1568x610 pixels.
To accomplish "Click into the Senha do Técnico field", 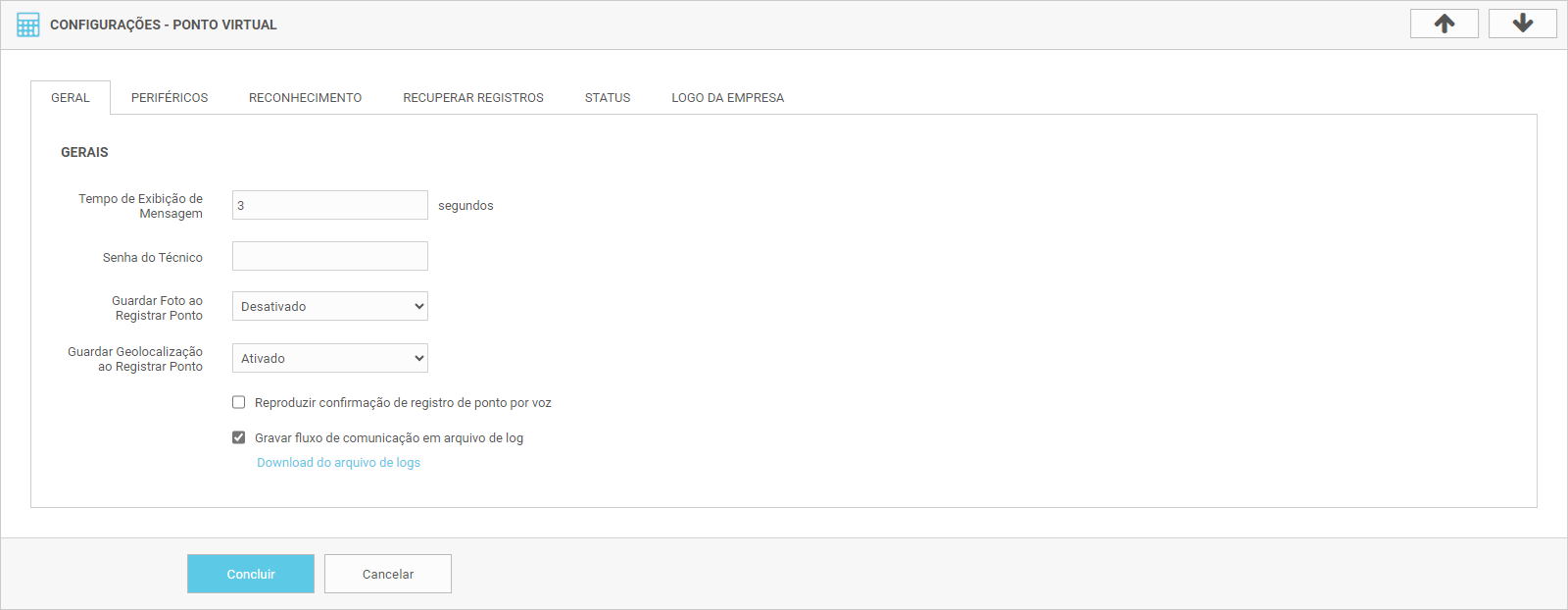I will 329,256.
